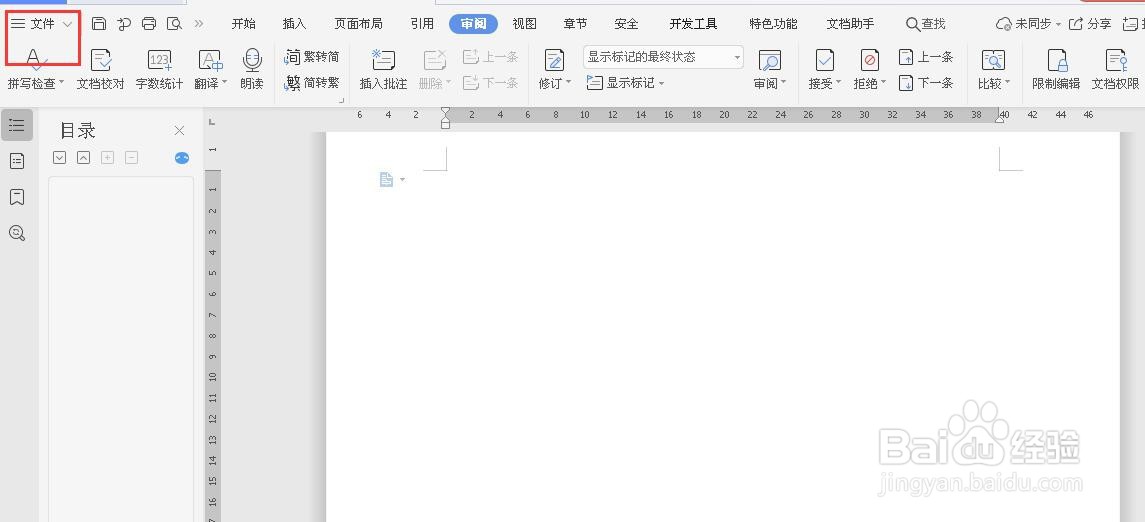Screen dimensions: 1145x522
Task: Go to next change 下一条 near 拒绝
Action: [x=926, y=82]
